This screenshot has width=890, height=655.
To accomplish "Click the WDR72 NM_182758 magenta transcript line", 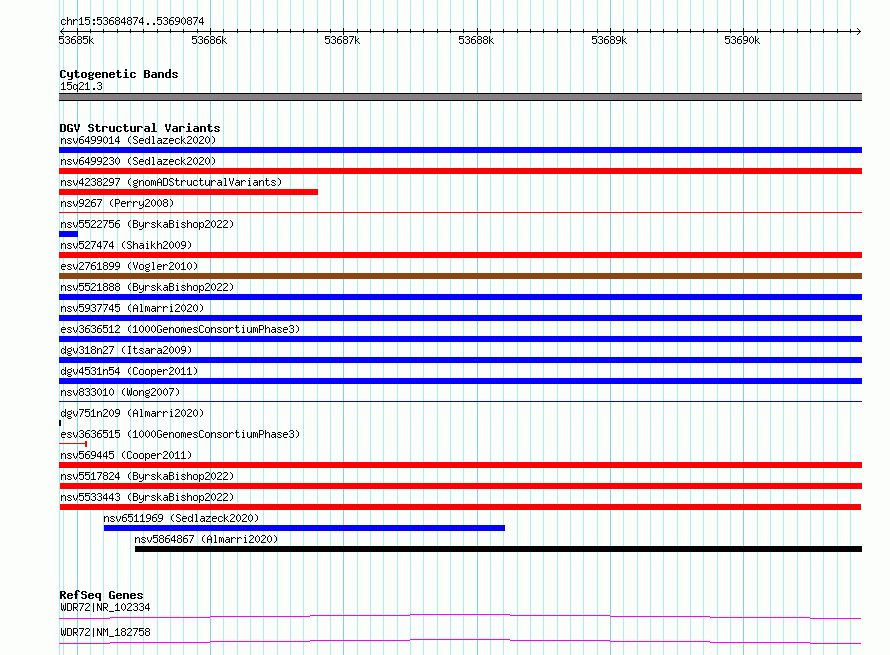I will click(x=460, y=641).
